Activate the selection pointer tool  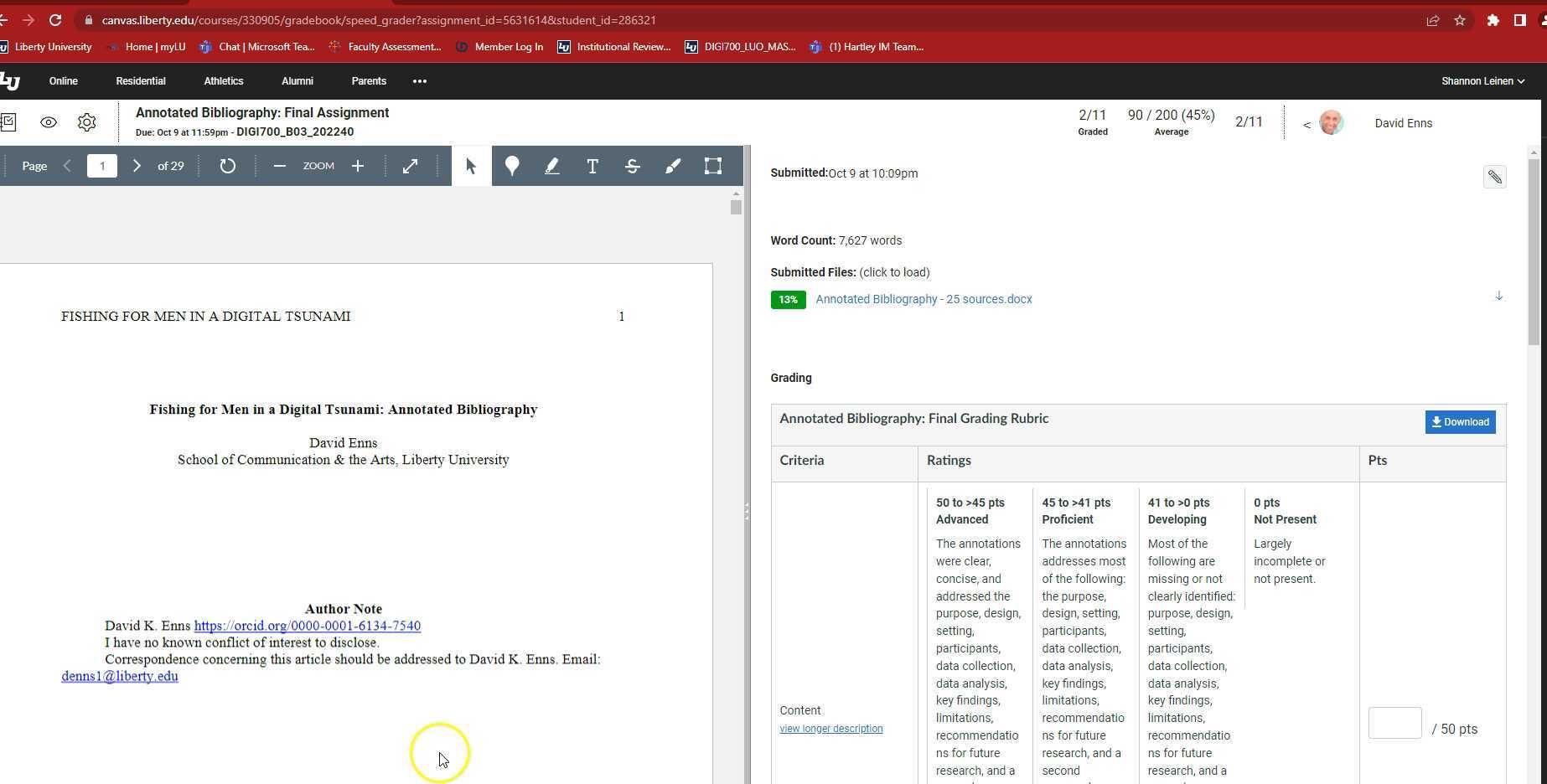tap(471, 166)
